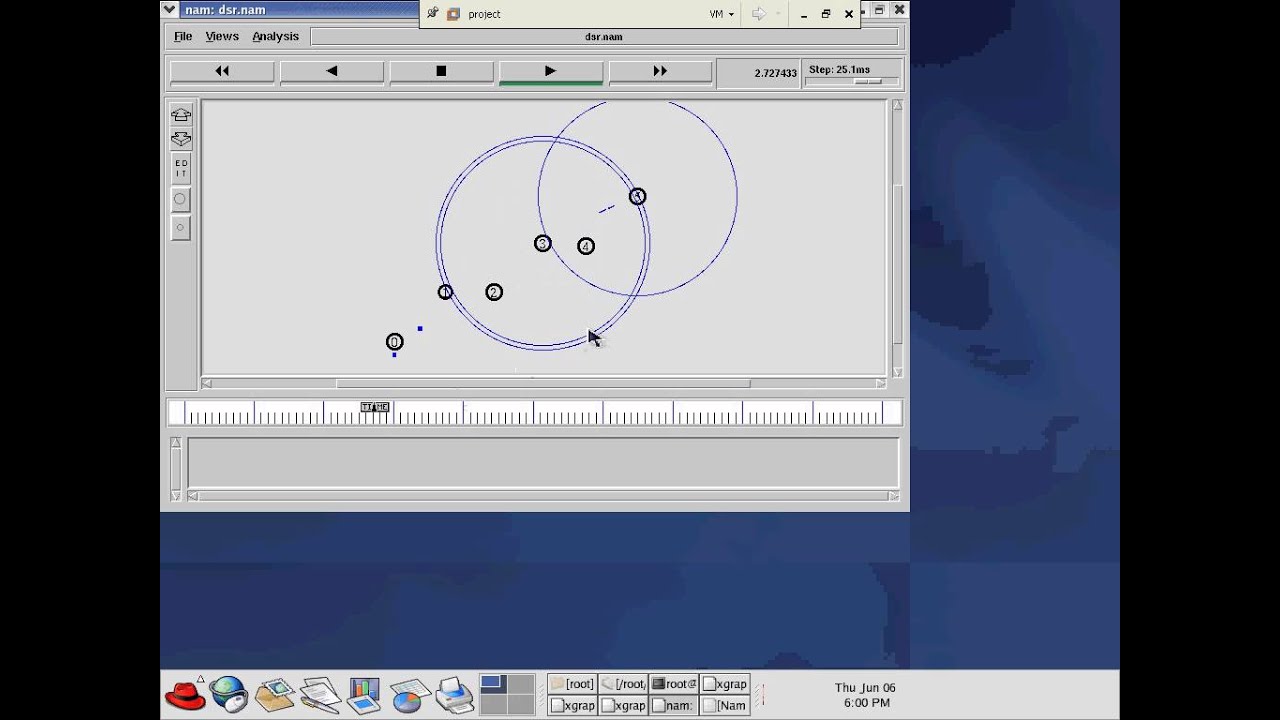Screen dimensions: 1280x720
Task: Open the VM dropdown in project bar
Action: click(x=722, y=14)
